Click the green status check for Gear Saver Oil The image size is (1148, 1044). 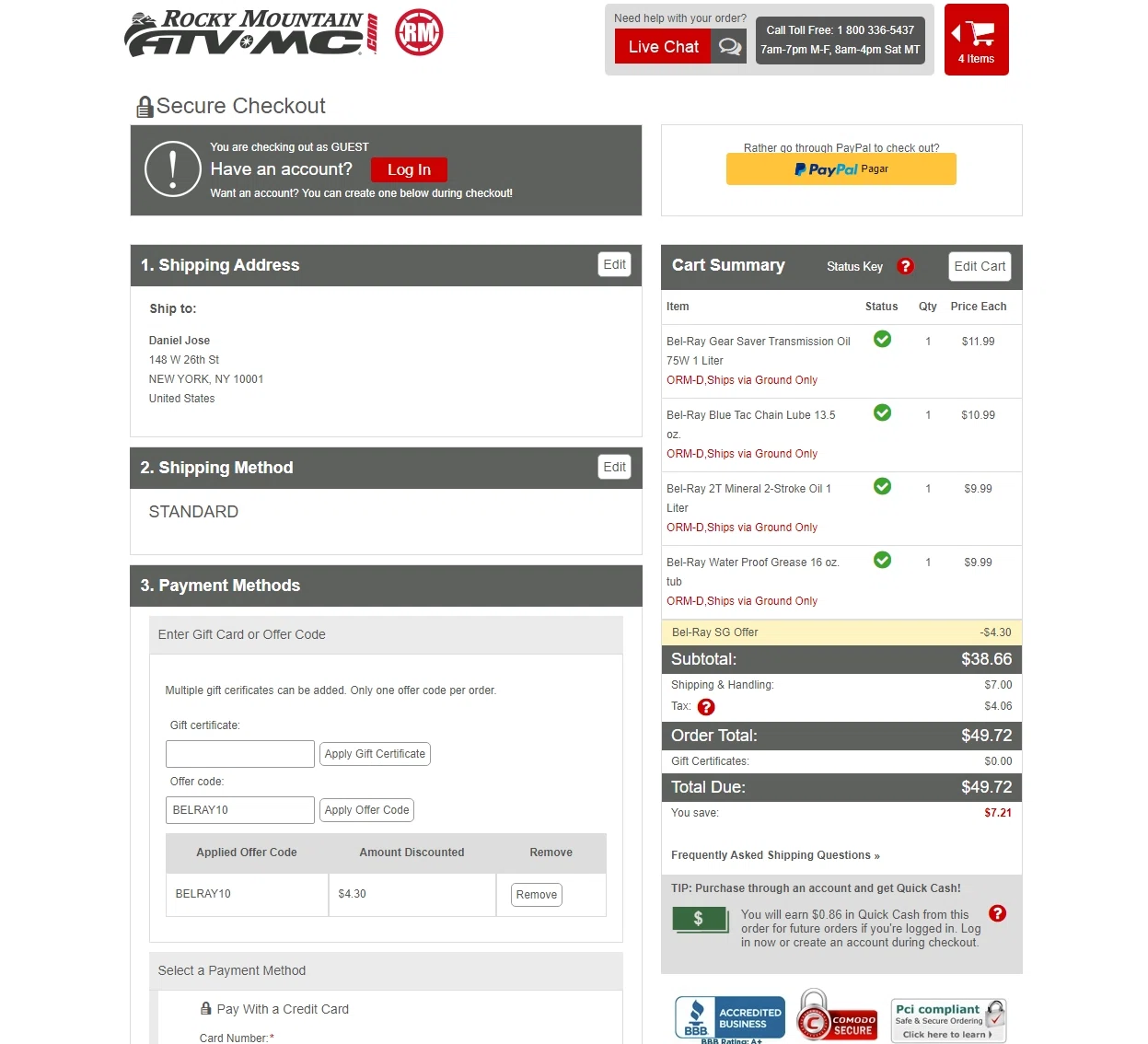(x=882, y=339)
